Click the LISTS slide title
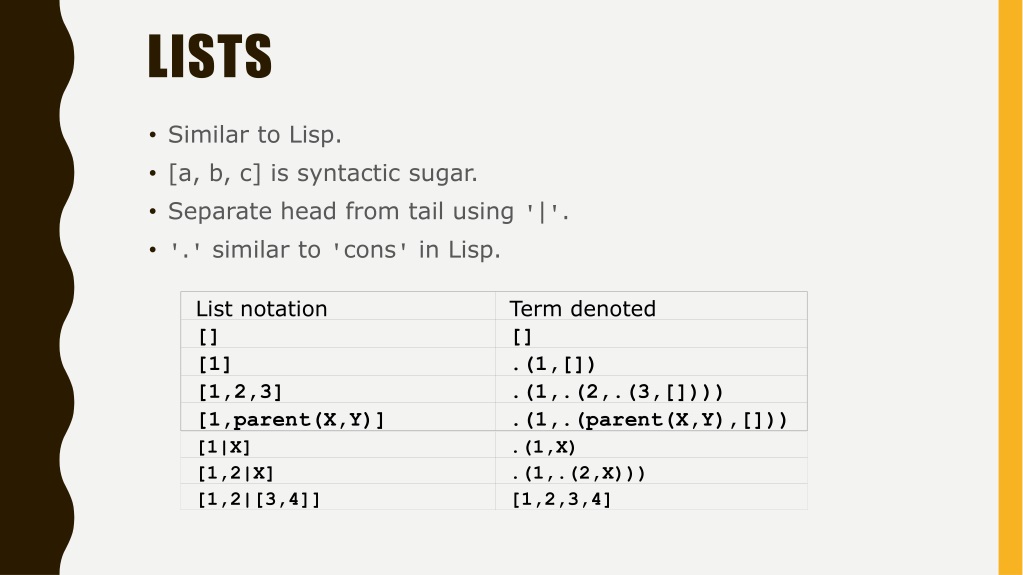 pyautogui.click(x=209, y=56)
